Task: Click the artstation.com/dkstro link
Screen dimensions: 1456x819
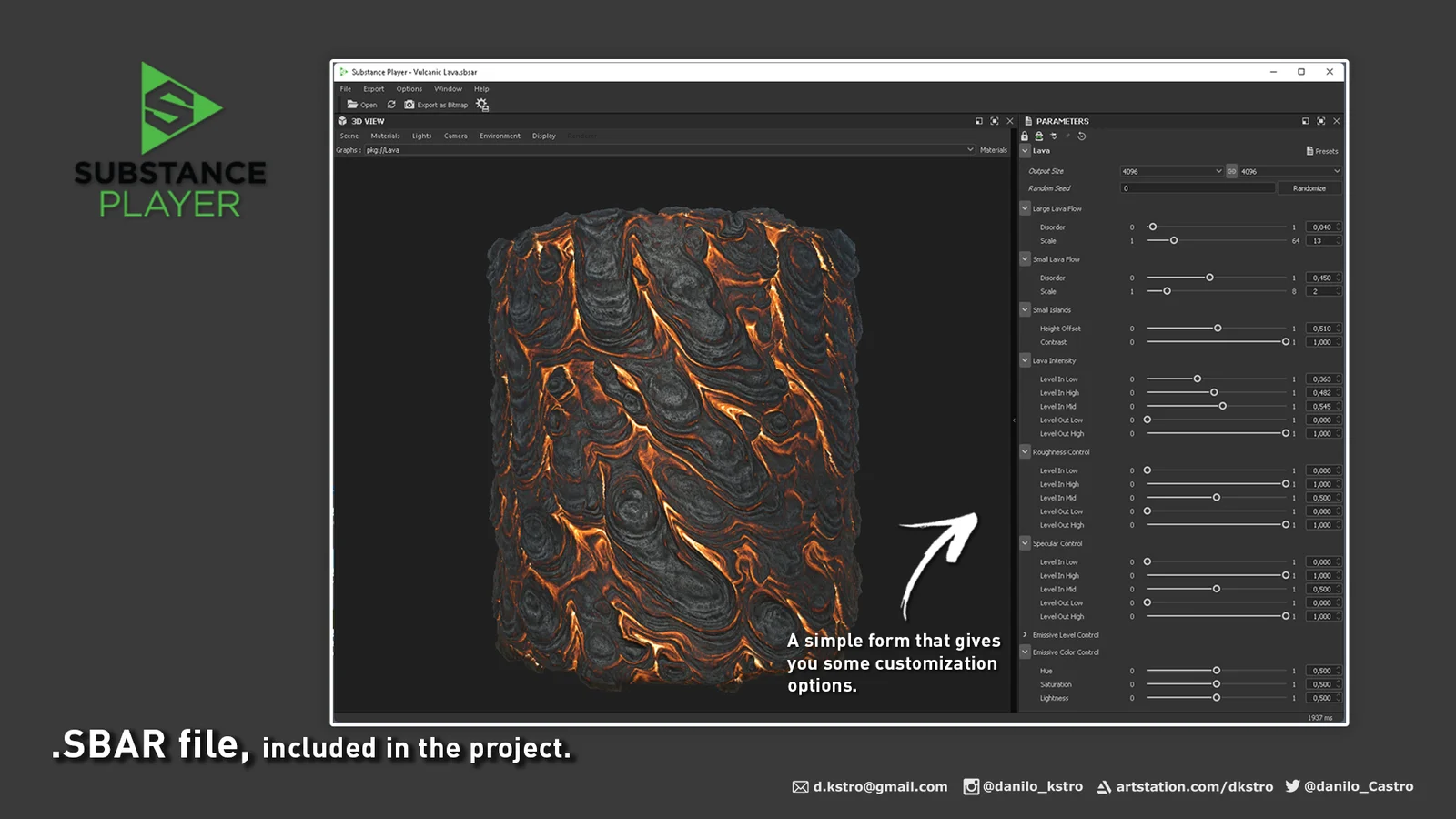Action: tap(1195, 787)
